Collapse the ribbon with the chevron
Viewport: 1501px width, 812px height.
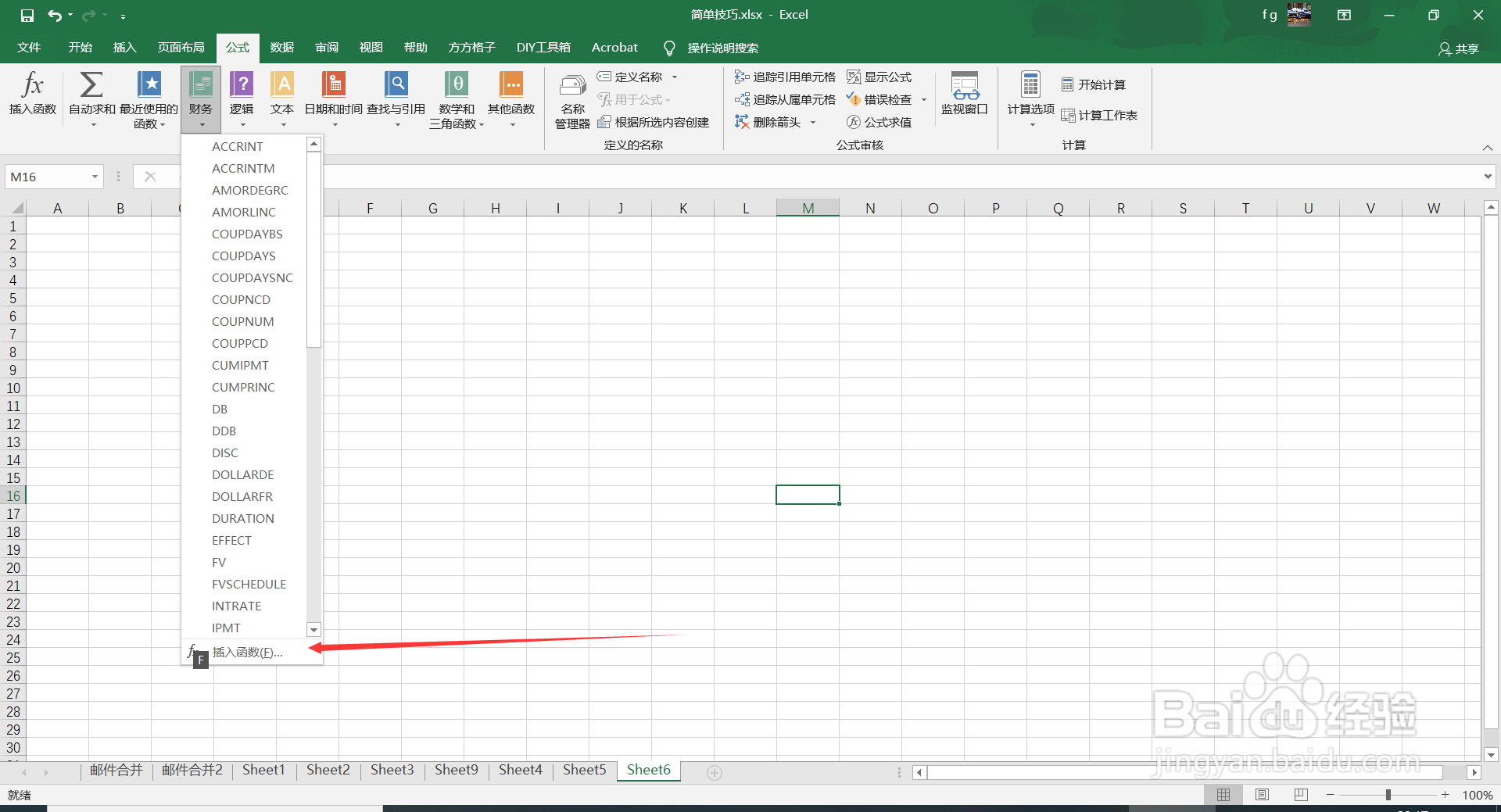[1488, 148]
